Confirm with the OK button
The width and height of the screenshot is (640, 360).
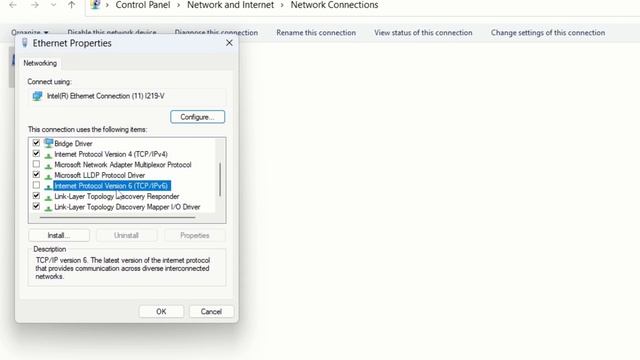point(161,311)
